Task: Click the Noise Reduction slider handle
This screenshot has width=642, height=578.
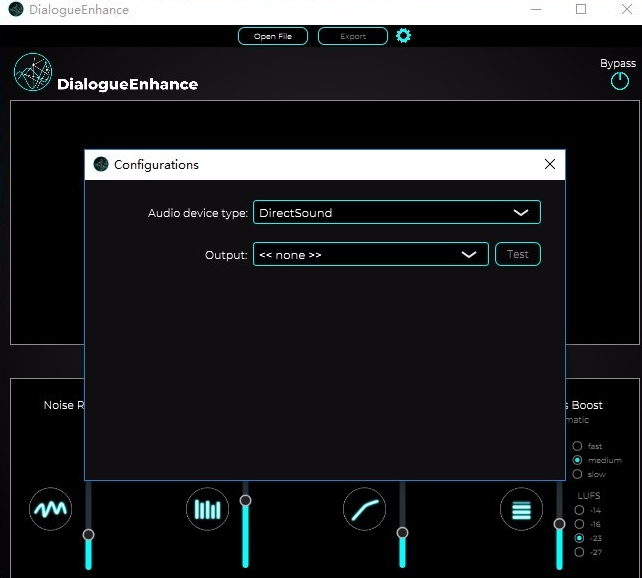Action: click(x=88, y=535)
